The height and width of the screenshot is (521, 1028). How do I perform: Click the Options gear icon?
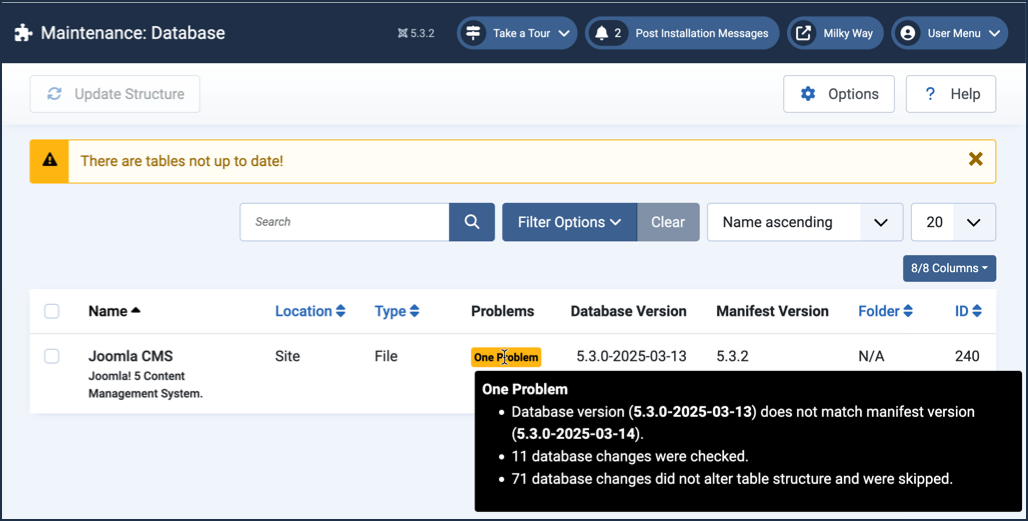point(808,94)
